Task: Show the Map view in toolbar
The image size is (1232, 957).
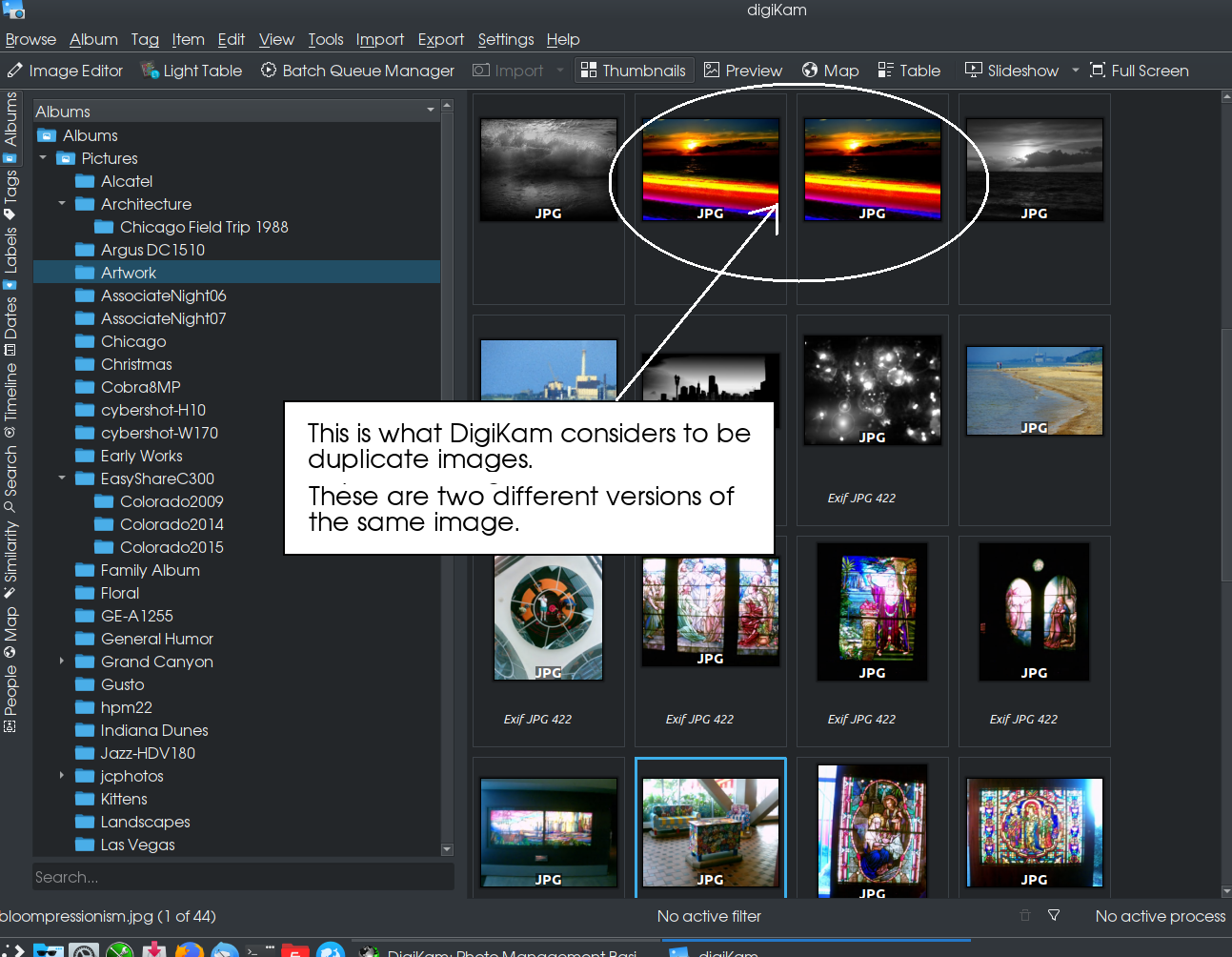Action: (x=830, y=71)
